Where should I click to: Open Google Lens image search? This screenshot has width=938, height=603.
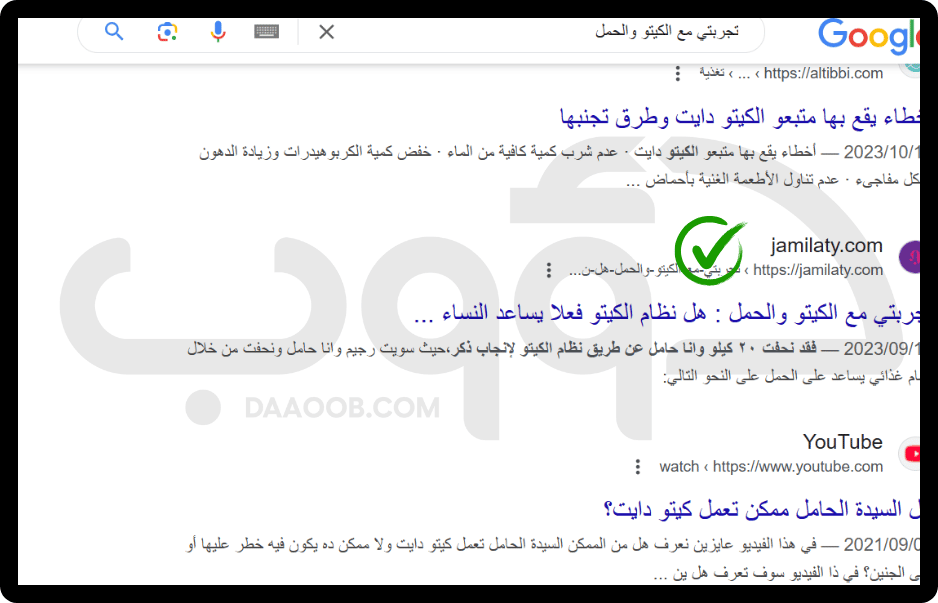pyautogui.click(x=167, y=32)
